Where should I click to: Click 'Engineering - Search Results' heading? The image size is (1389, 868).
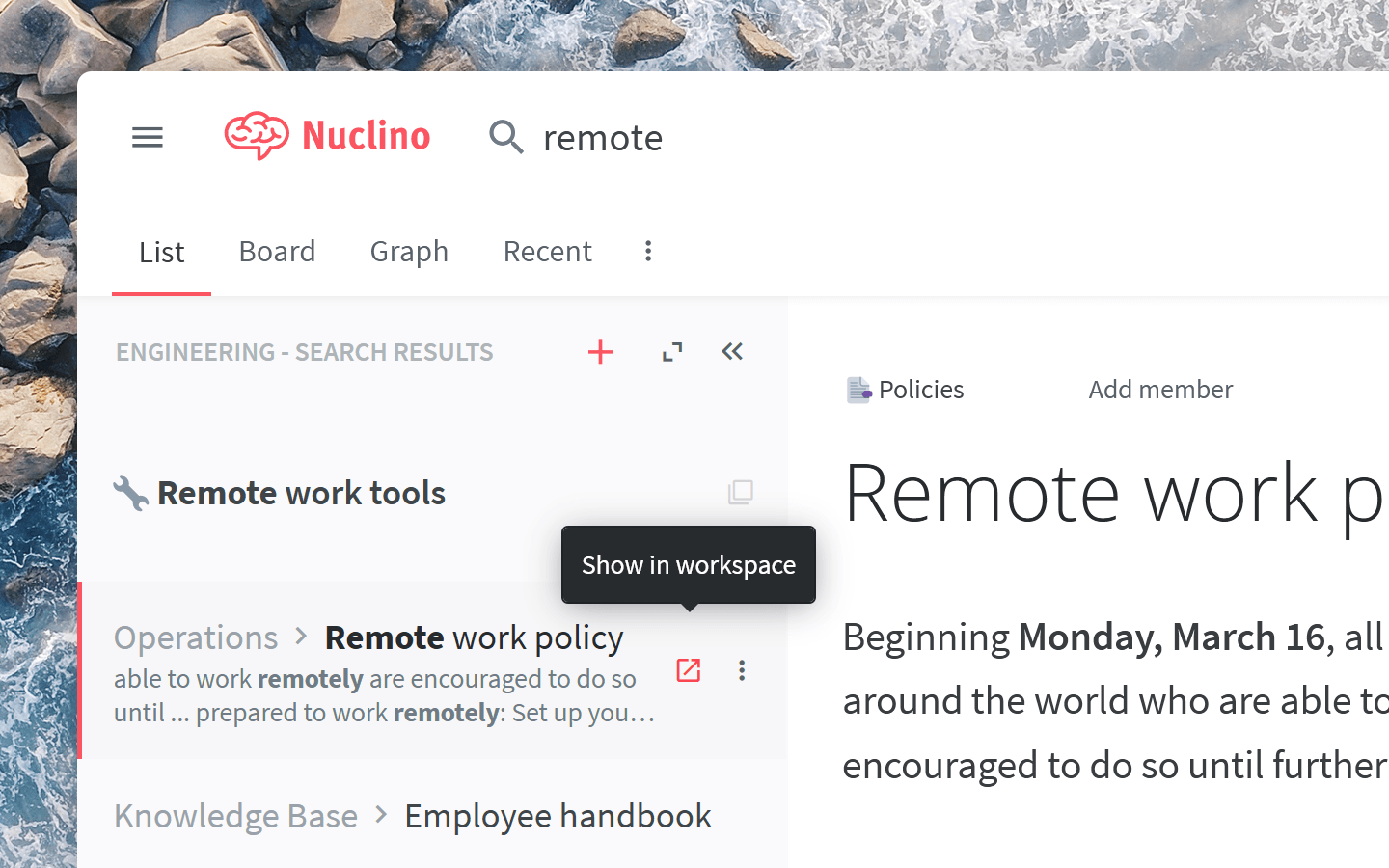305,352
